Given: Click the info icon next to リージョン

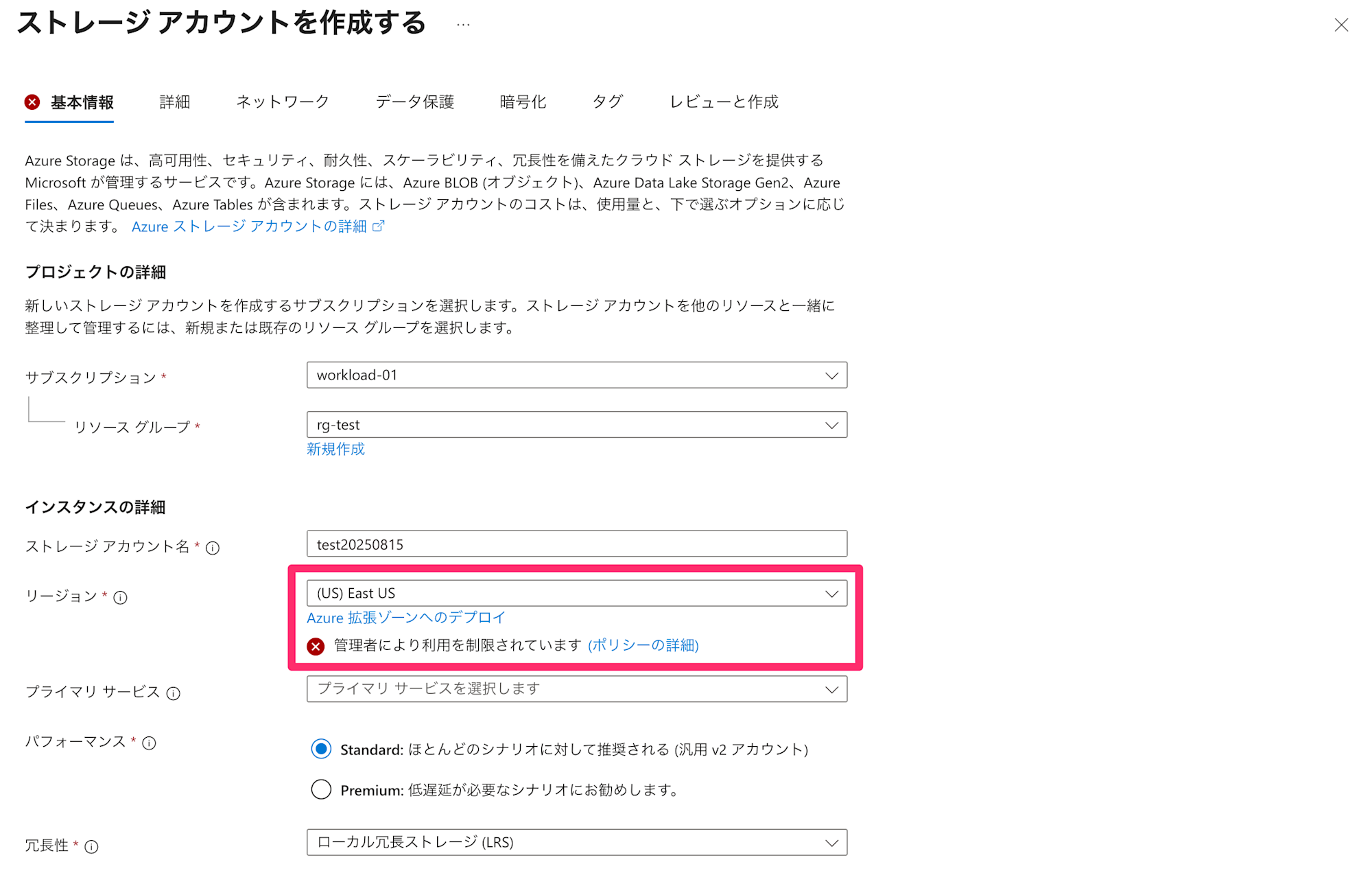Looking at the screenshot, I should (120, 598).
